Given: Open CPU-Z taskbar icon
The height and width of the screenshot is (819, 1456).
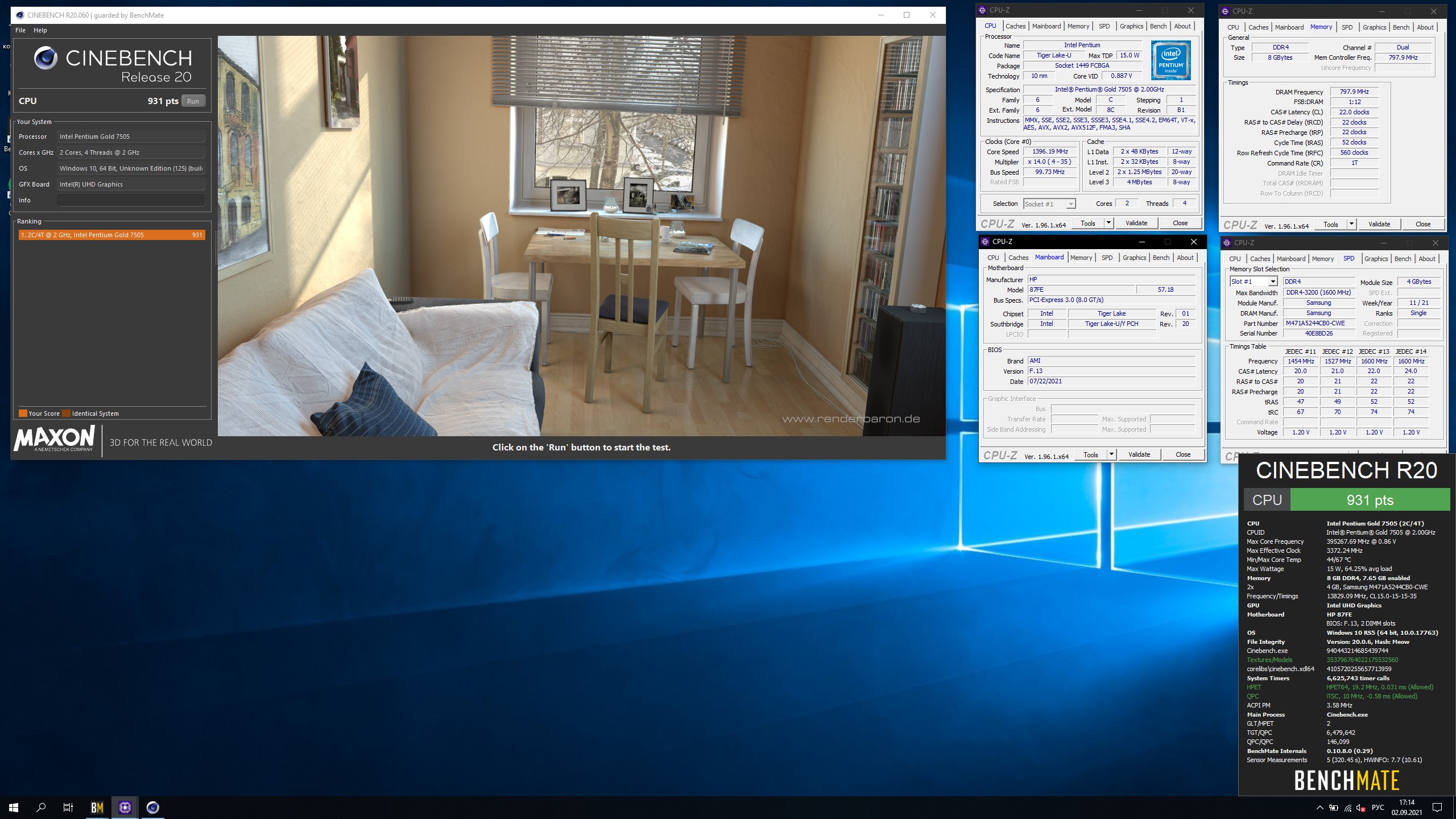Looking at the screenshot, I should click(125, 807).
